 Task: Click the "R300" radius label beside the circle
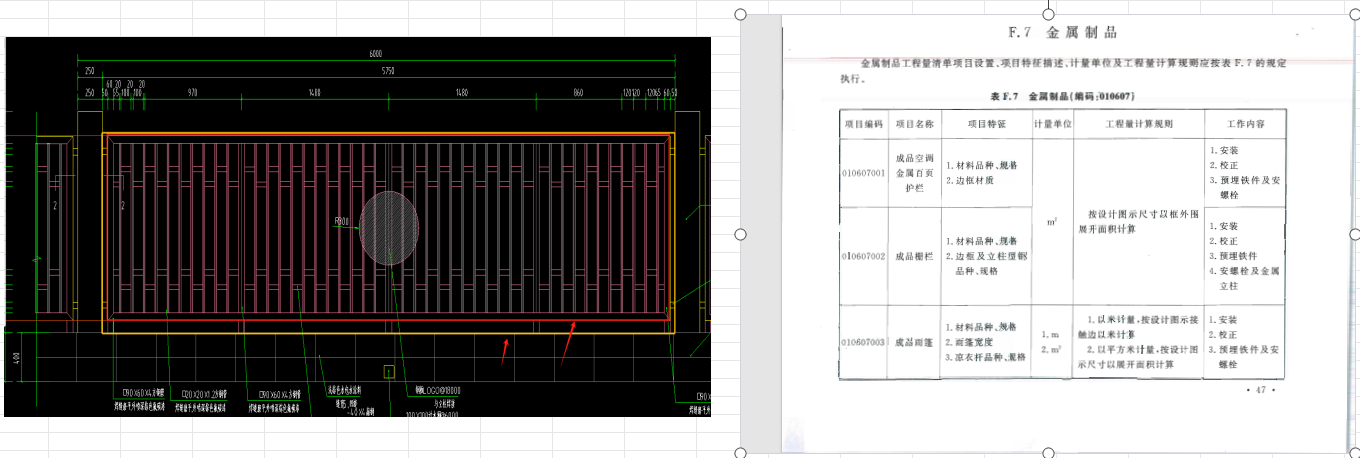click(341, 222)
